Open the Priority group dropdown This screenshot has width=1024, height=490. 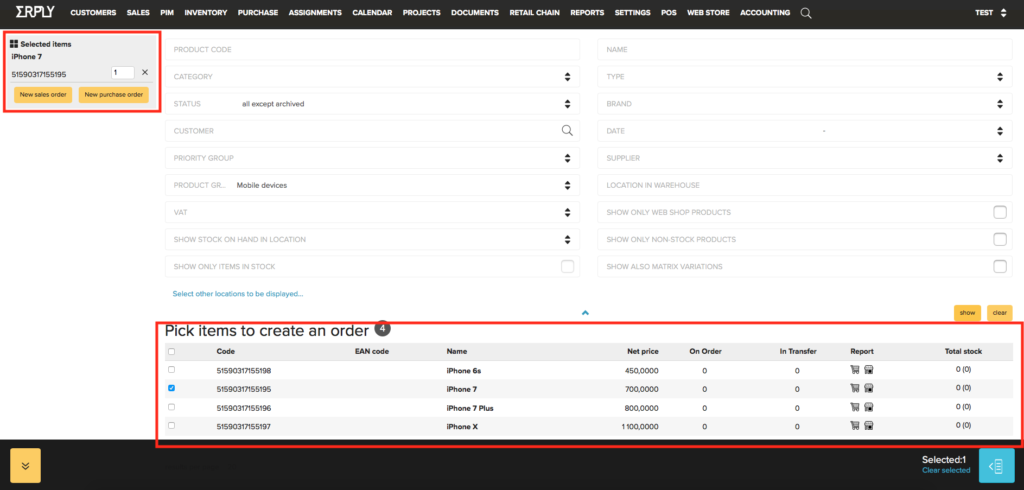pyautogui.click(x=372, y=157)
